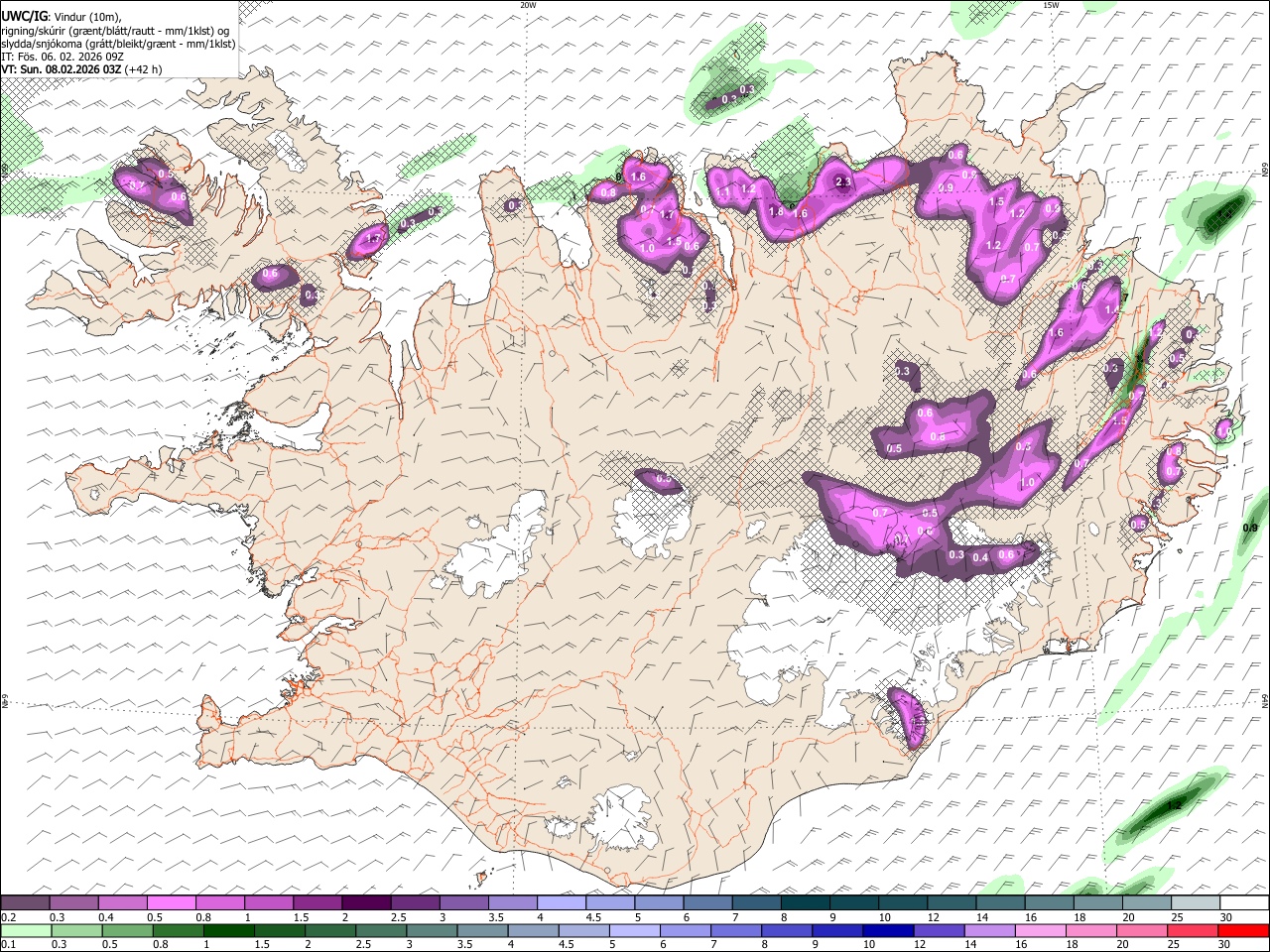Click the '14' label under the lower legend row
Viewport: 1270px width, 952px height.
tap(970, 945)
